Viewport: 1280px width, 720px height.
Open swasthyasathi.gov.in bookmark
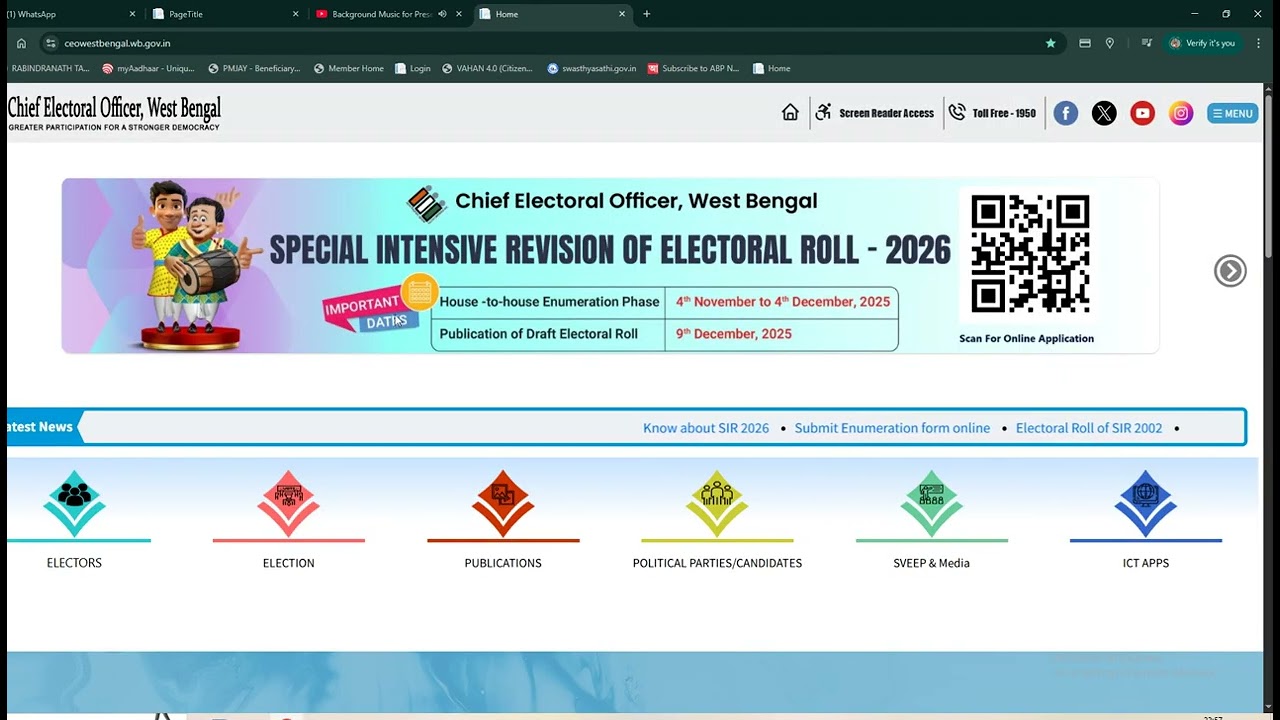click(592, 69)
